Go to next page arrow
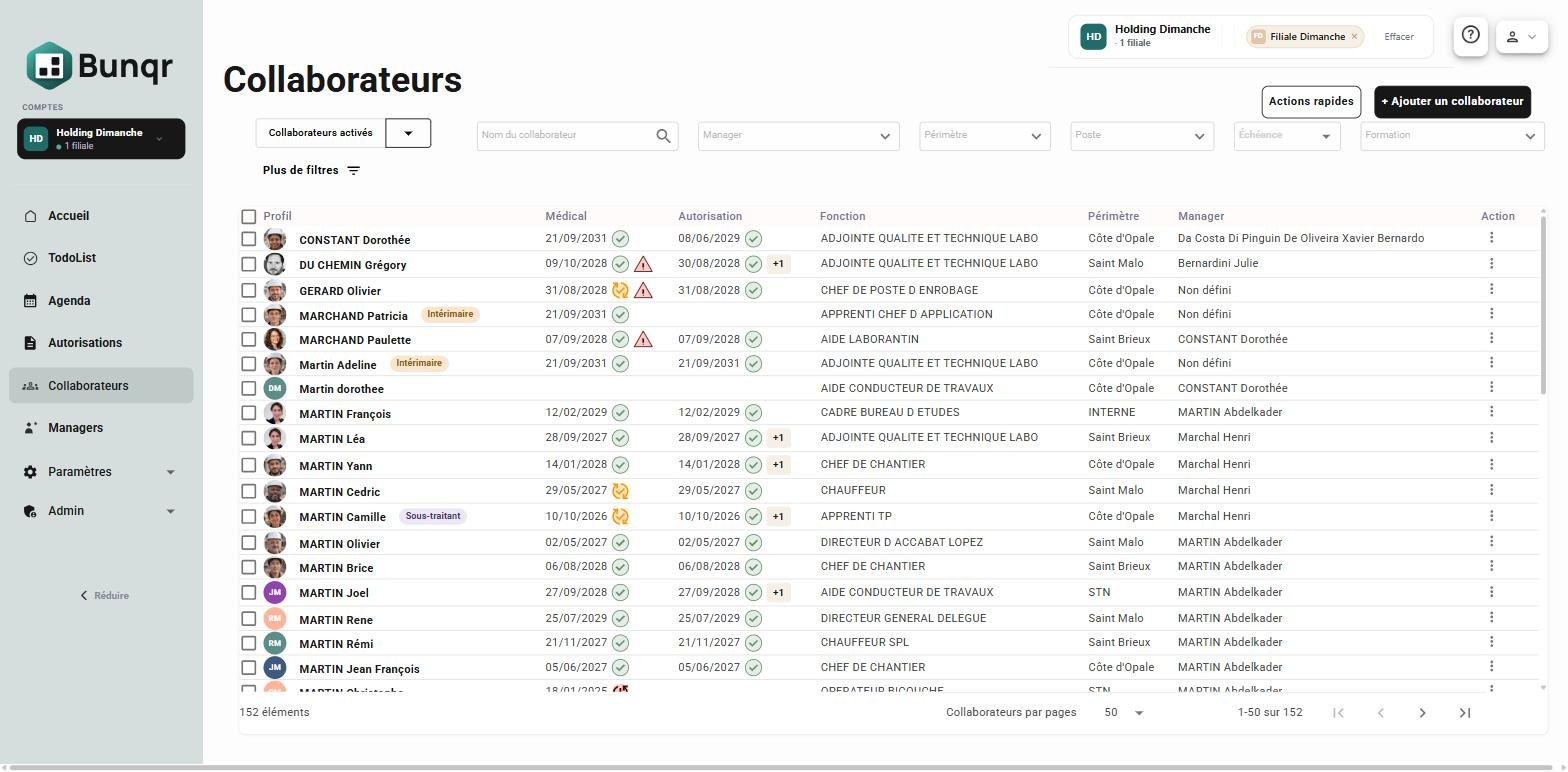The image size is (1568, 772). [x=1422, y=713]
